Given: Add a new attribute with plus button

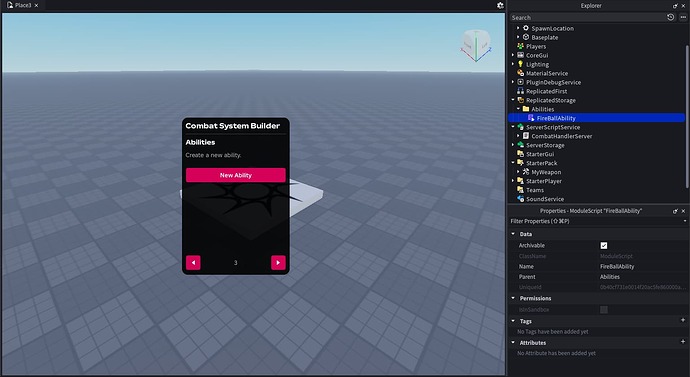Looking at the screenshot, I should click(683, 342).
